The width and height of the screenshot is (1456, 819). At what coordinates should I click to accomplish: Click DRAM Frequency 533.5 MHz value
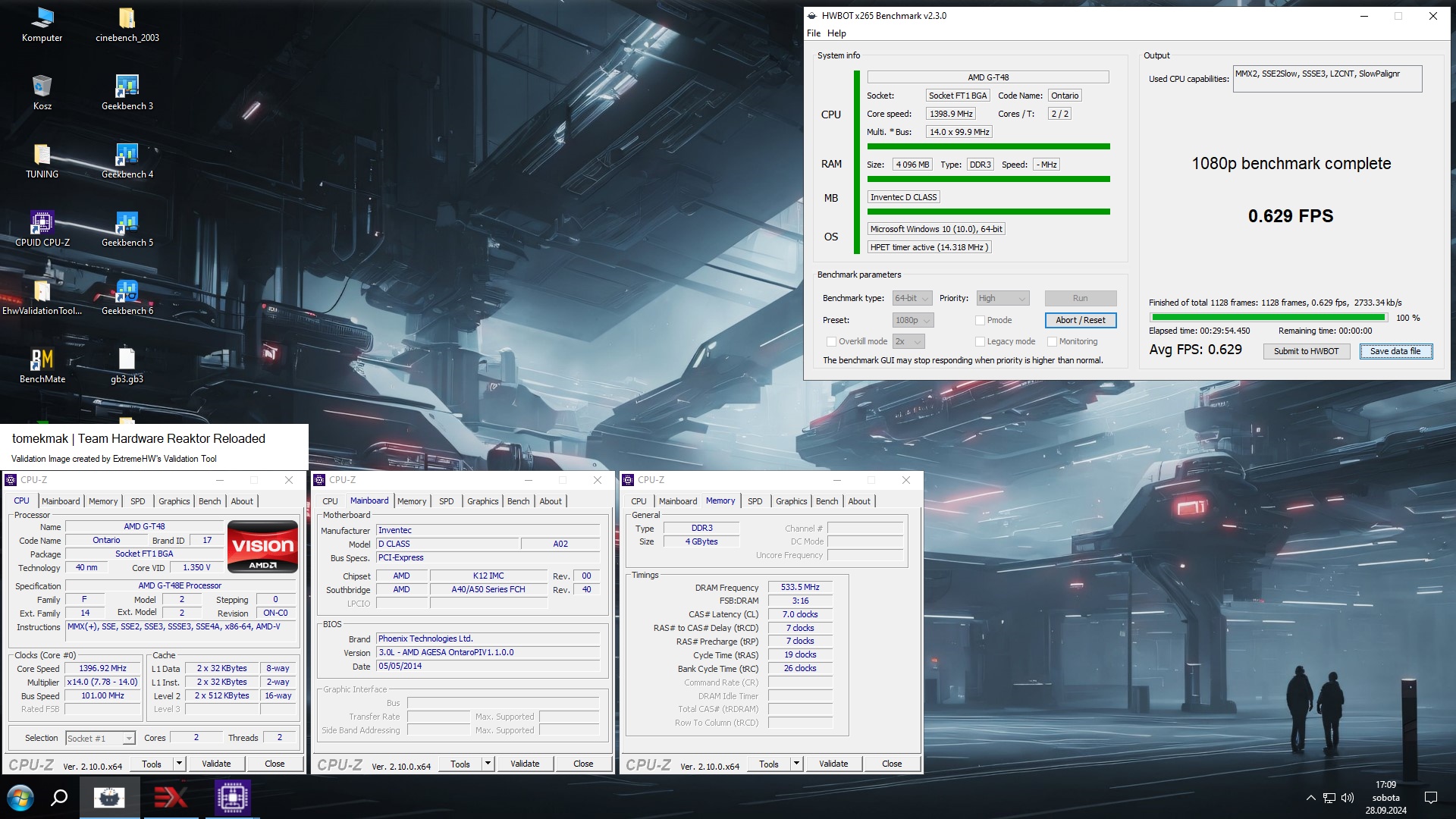coord(800,587)
